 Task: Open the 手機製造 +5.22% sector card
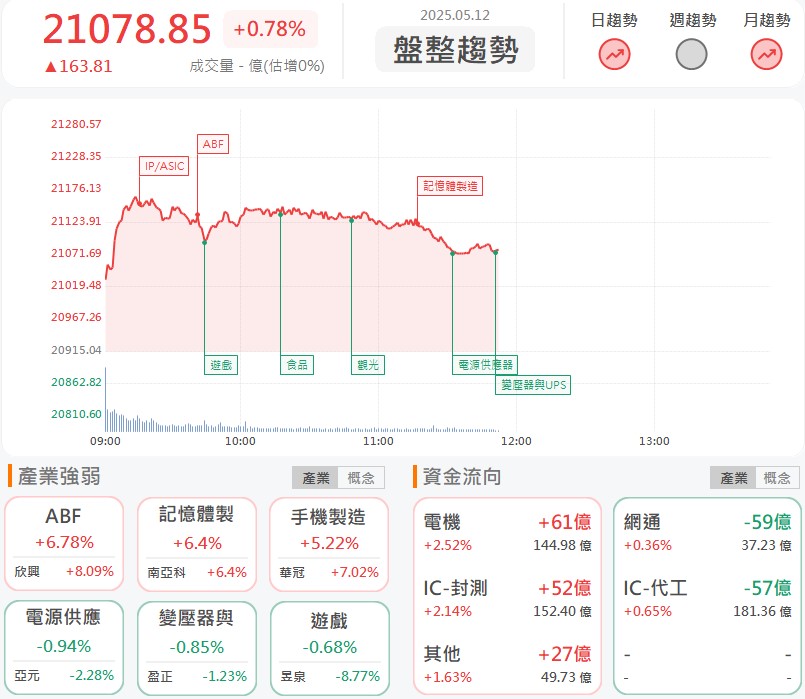click(329, 545)
